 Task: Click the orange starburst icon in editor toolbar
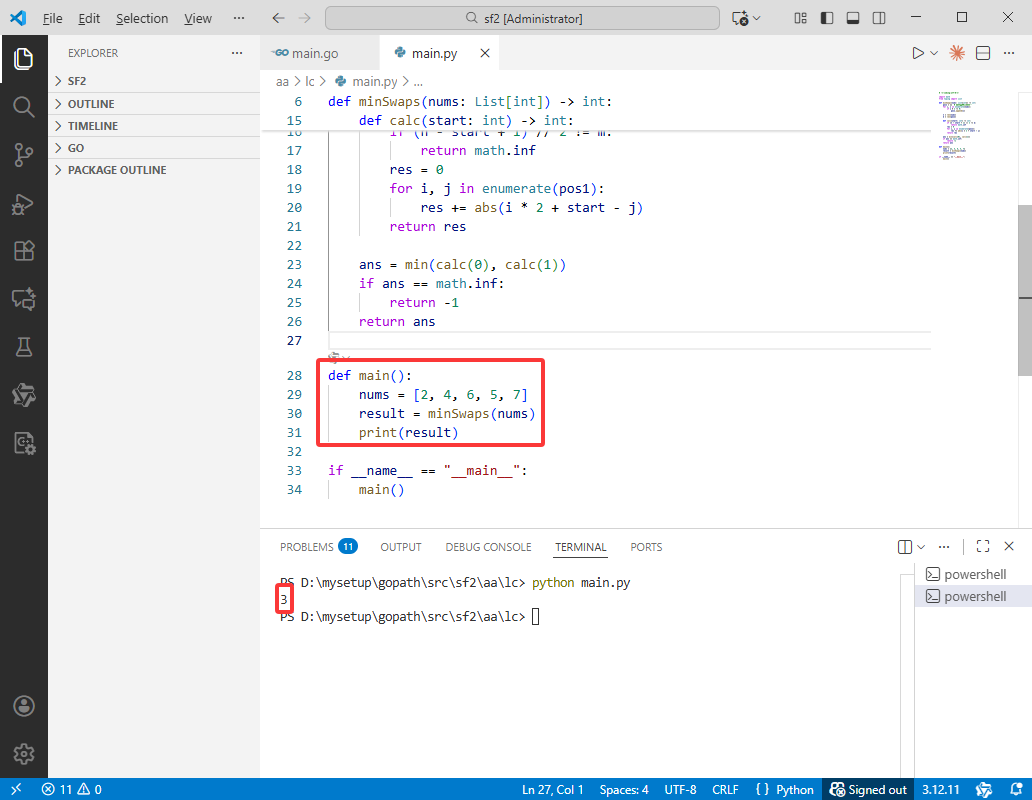pyautogui.click(x=957, y=53)
